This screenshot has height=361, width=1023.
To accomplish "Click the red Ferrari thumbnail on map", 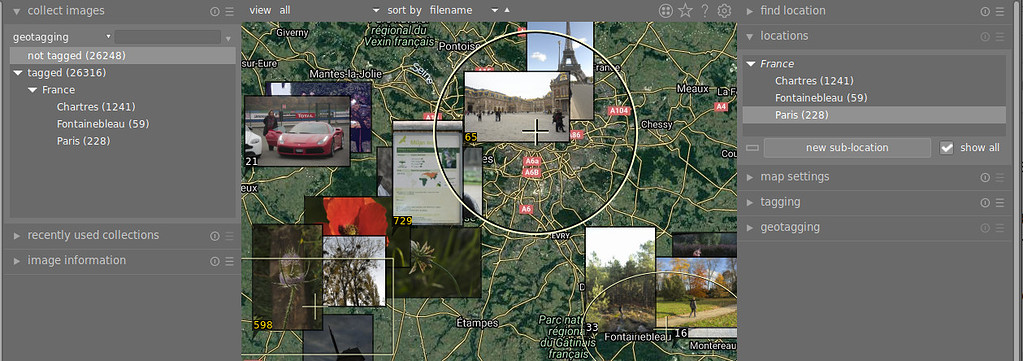I will [297, 131].
